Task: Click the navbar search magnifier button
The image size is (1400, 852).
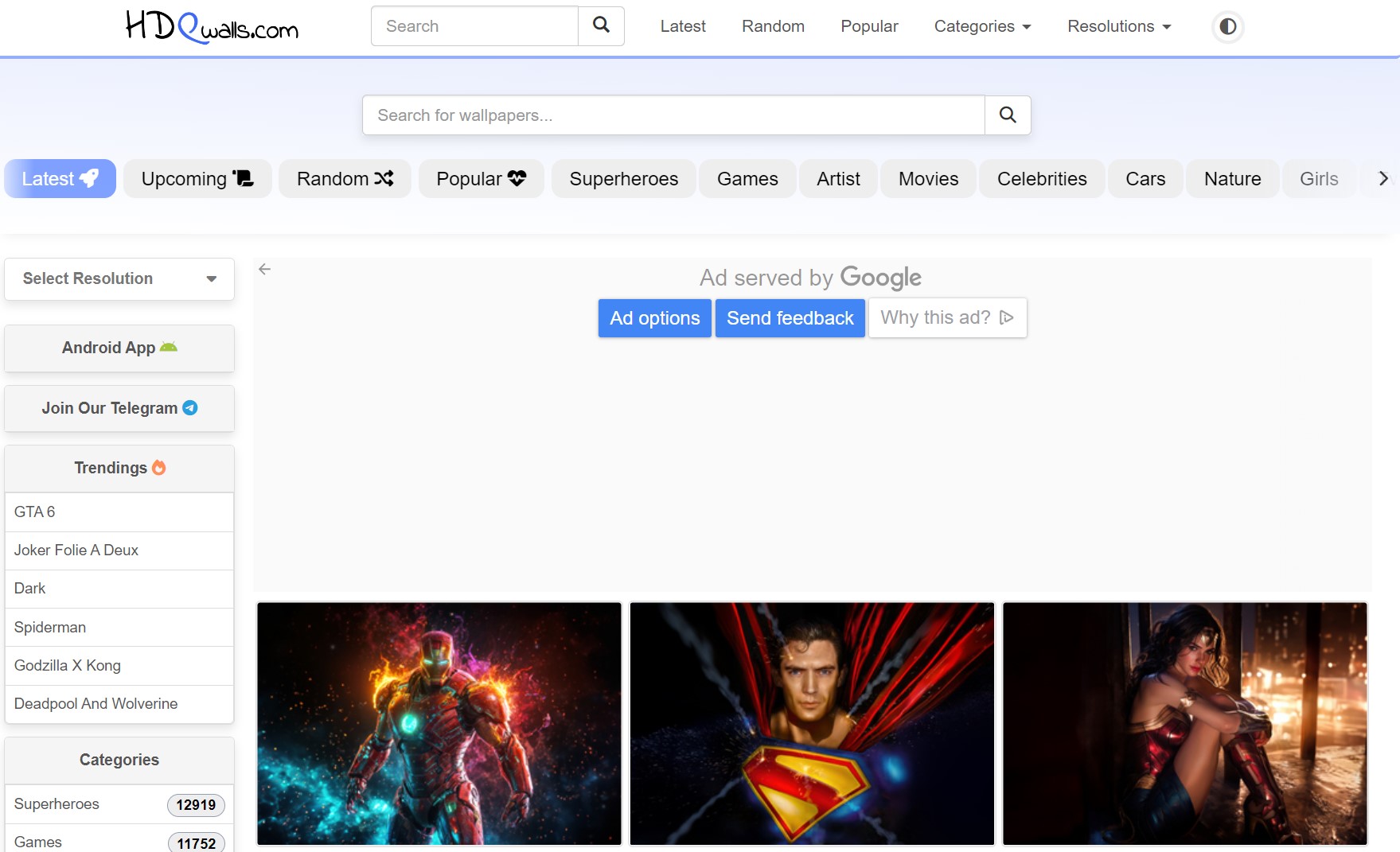Action: pyautogui.click(x=601, y=25)
